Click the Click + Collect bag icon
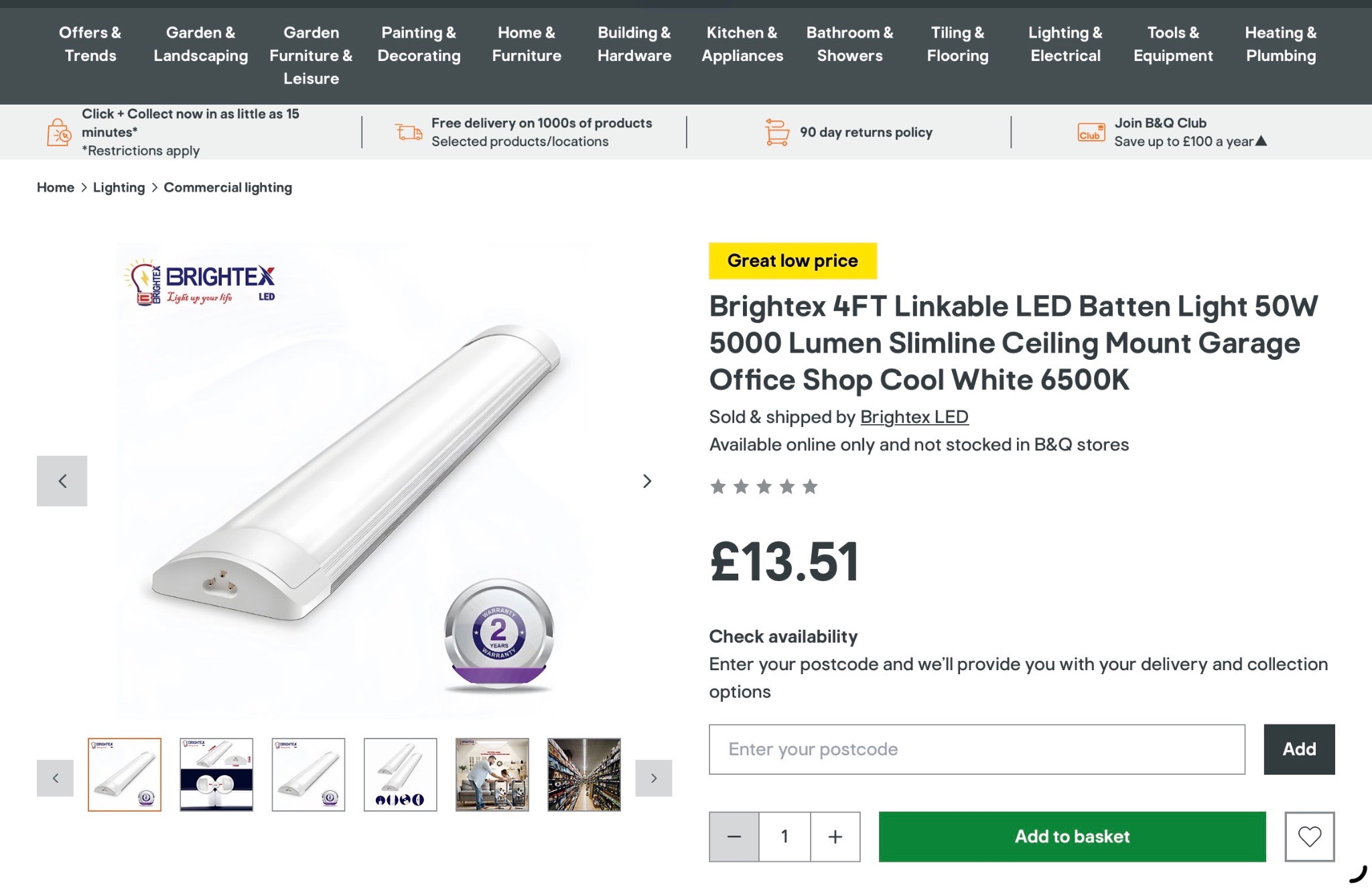Image resolution: width=1372 pixels, height=888 pixels. point(59,132)
